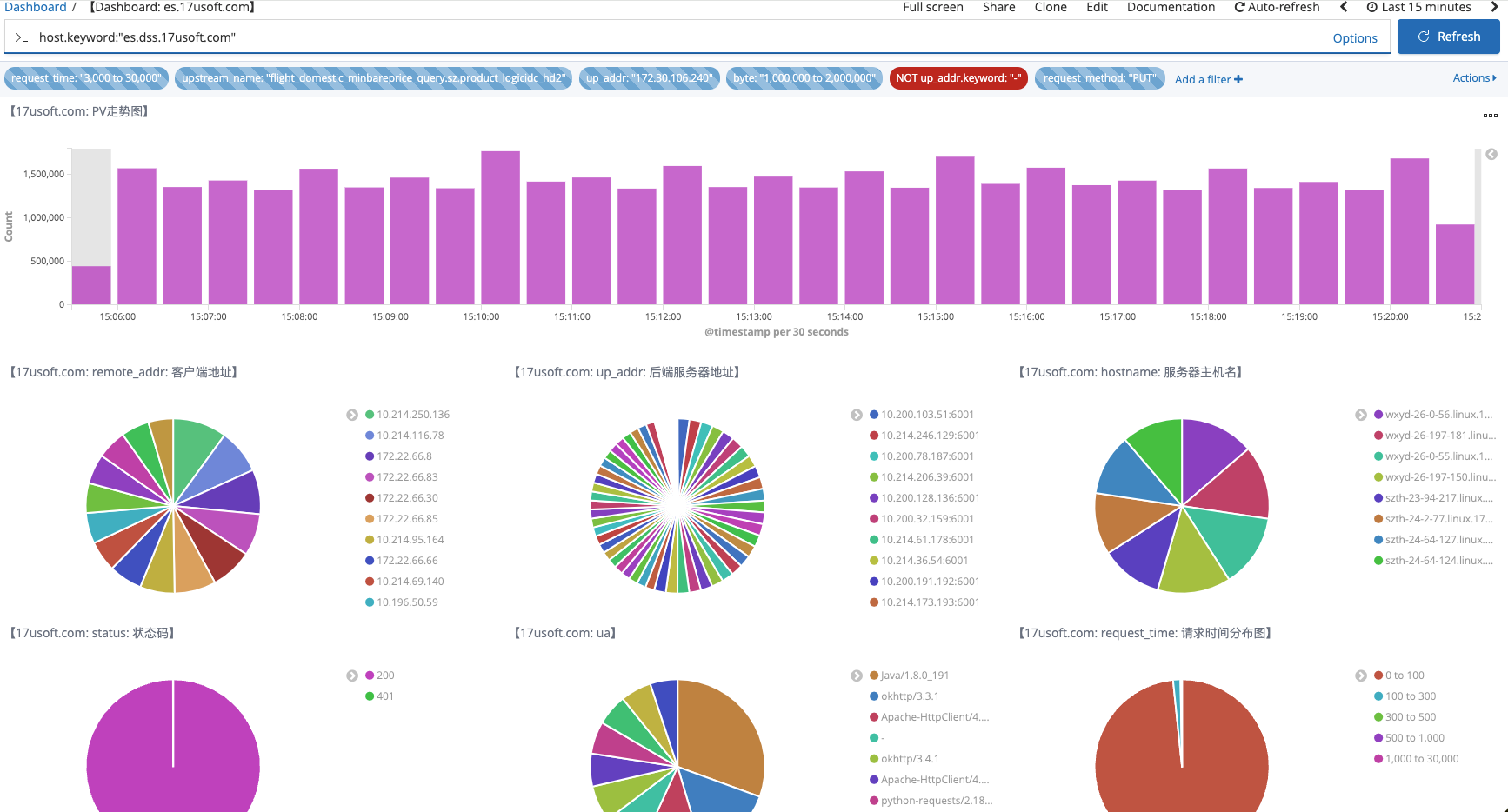Screen dimensions: 1508x812
Task: Click the 200 status legend color dot
Action: [x=370, y=676]
